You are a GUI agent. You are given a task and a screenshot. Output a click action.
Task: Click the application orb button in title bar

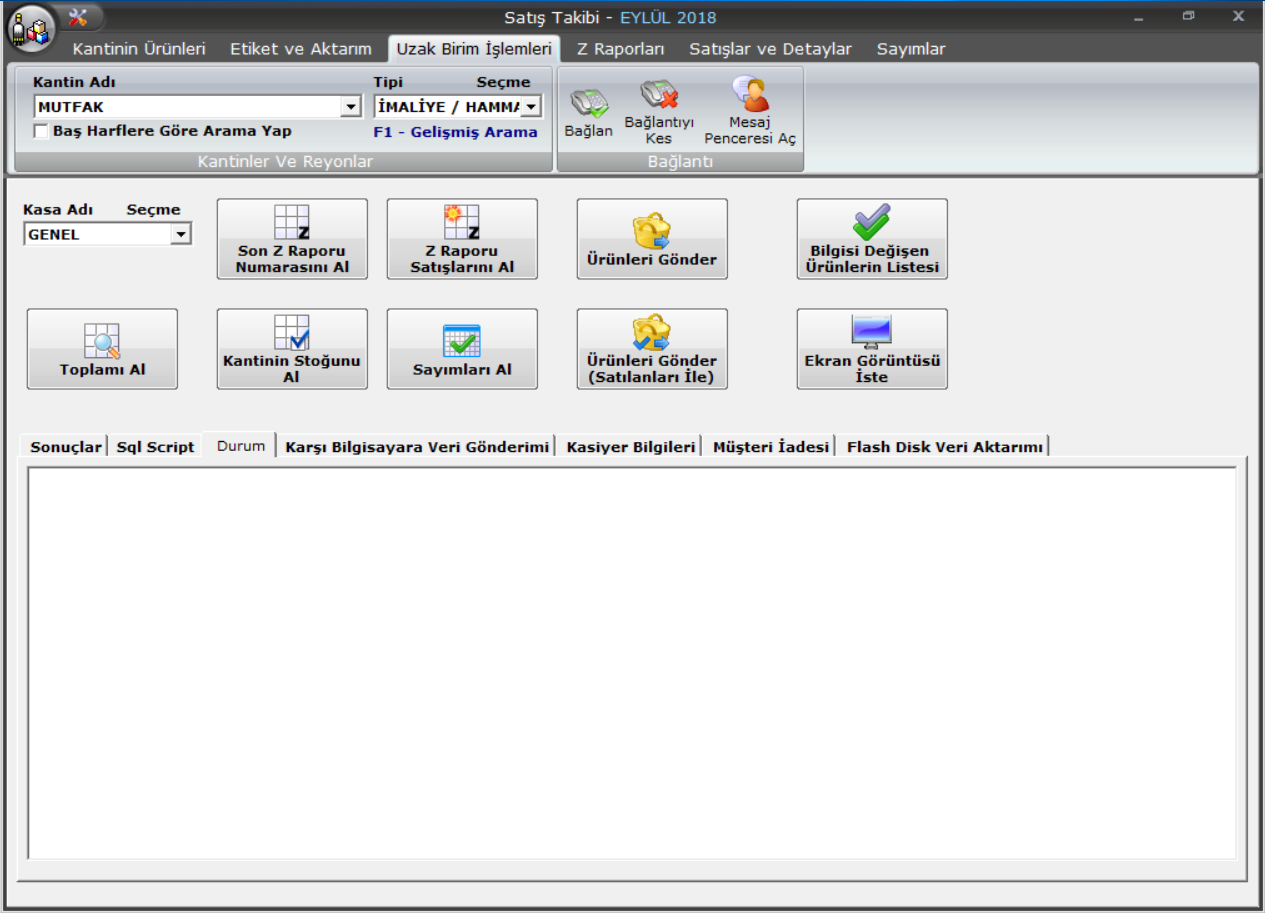pos(30,28)
